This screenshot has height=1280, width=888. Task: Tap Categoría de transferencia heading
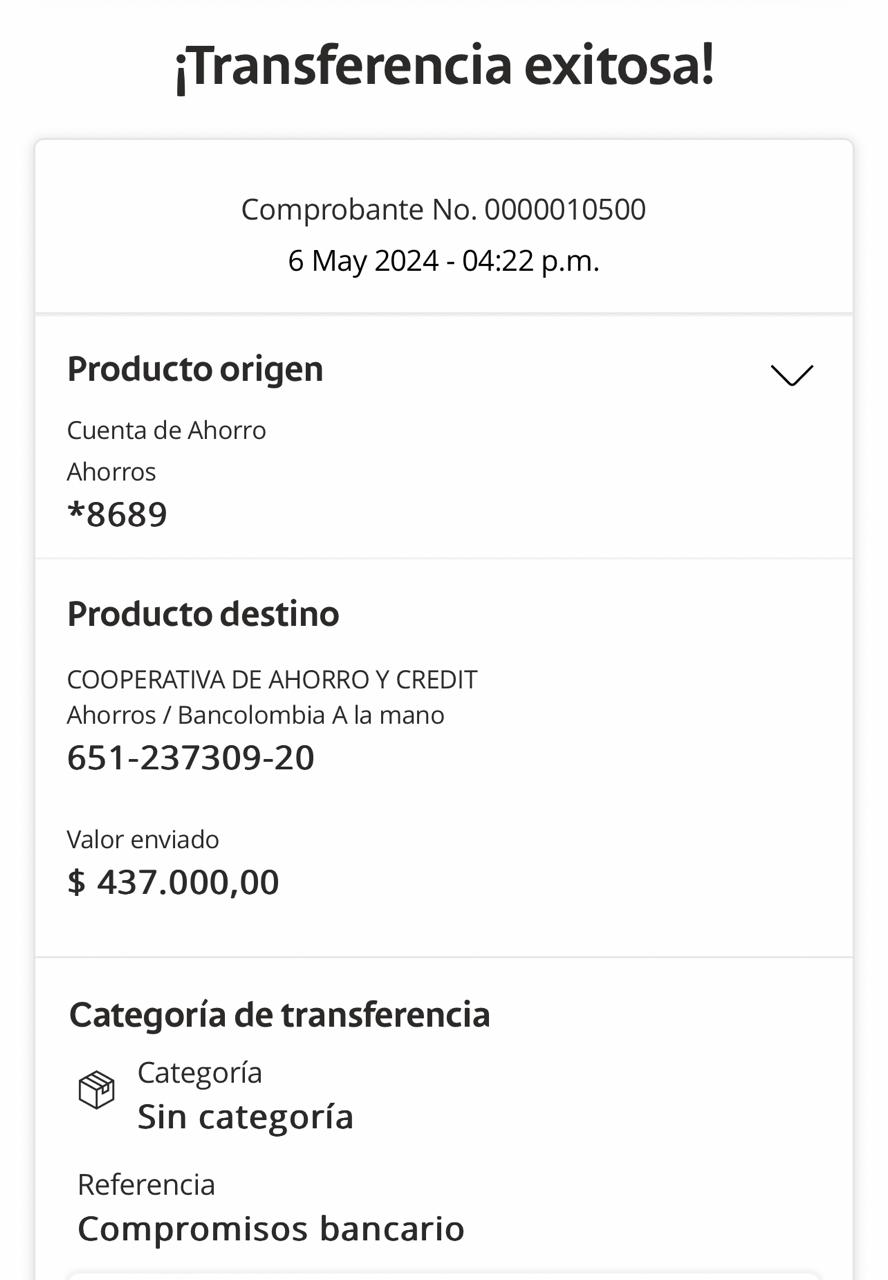[x=279, y=1014]
